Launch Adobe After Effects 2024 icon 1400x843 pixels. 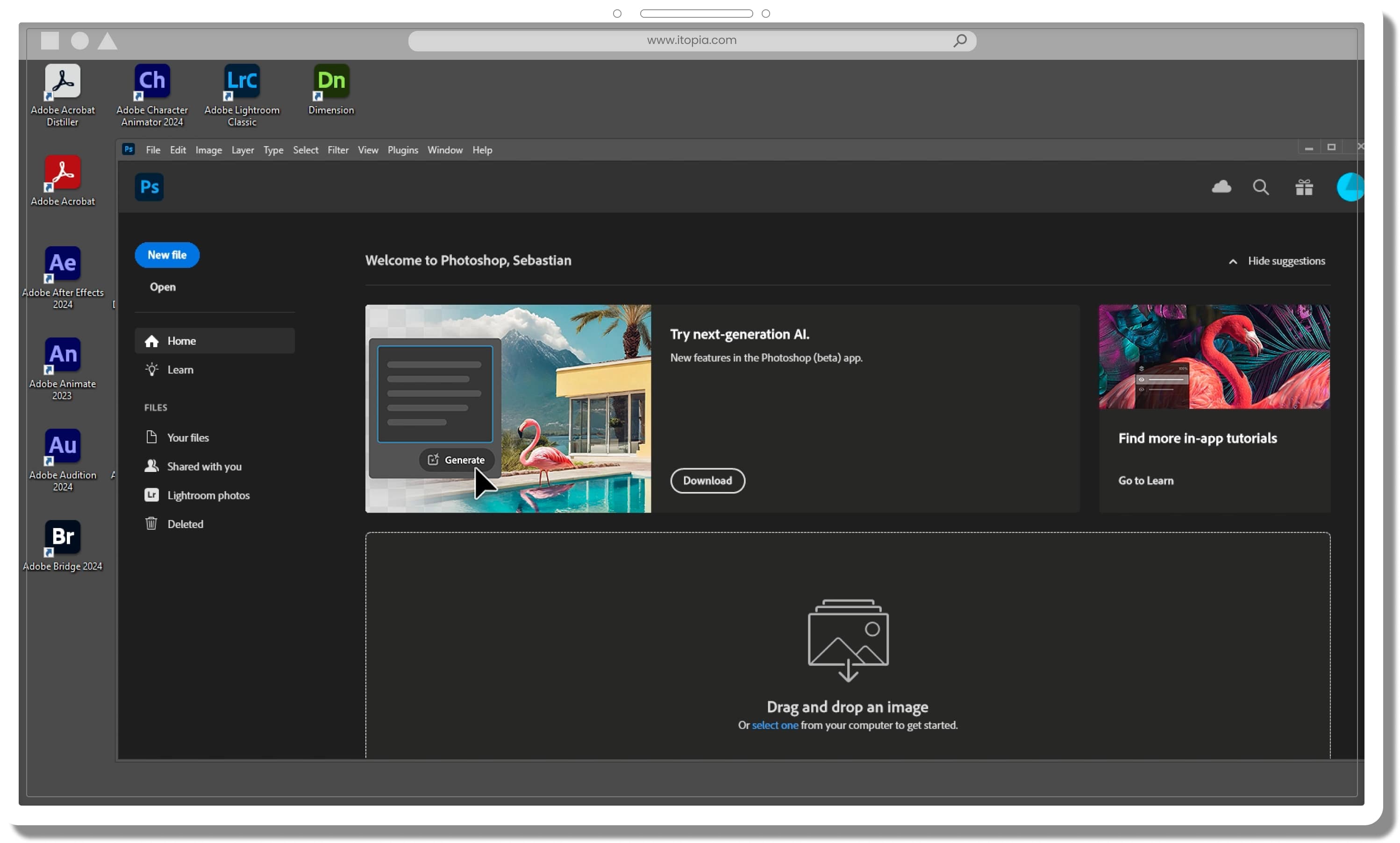63,277
